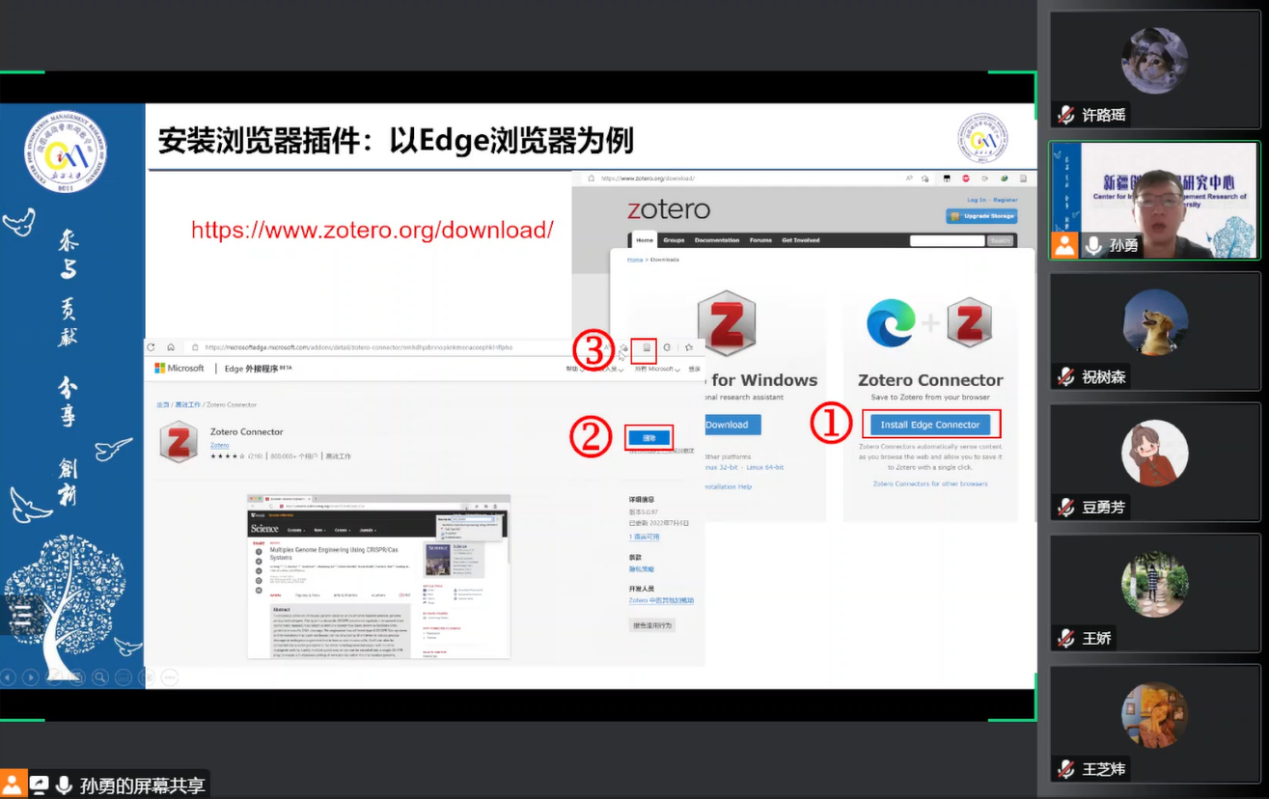Screen dimensions: 1269x799
Task: Click the microphone icon for 孙勇
Action: pos(1095,245)
